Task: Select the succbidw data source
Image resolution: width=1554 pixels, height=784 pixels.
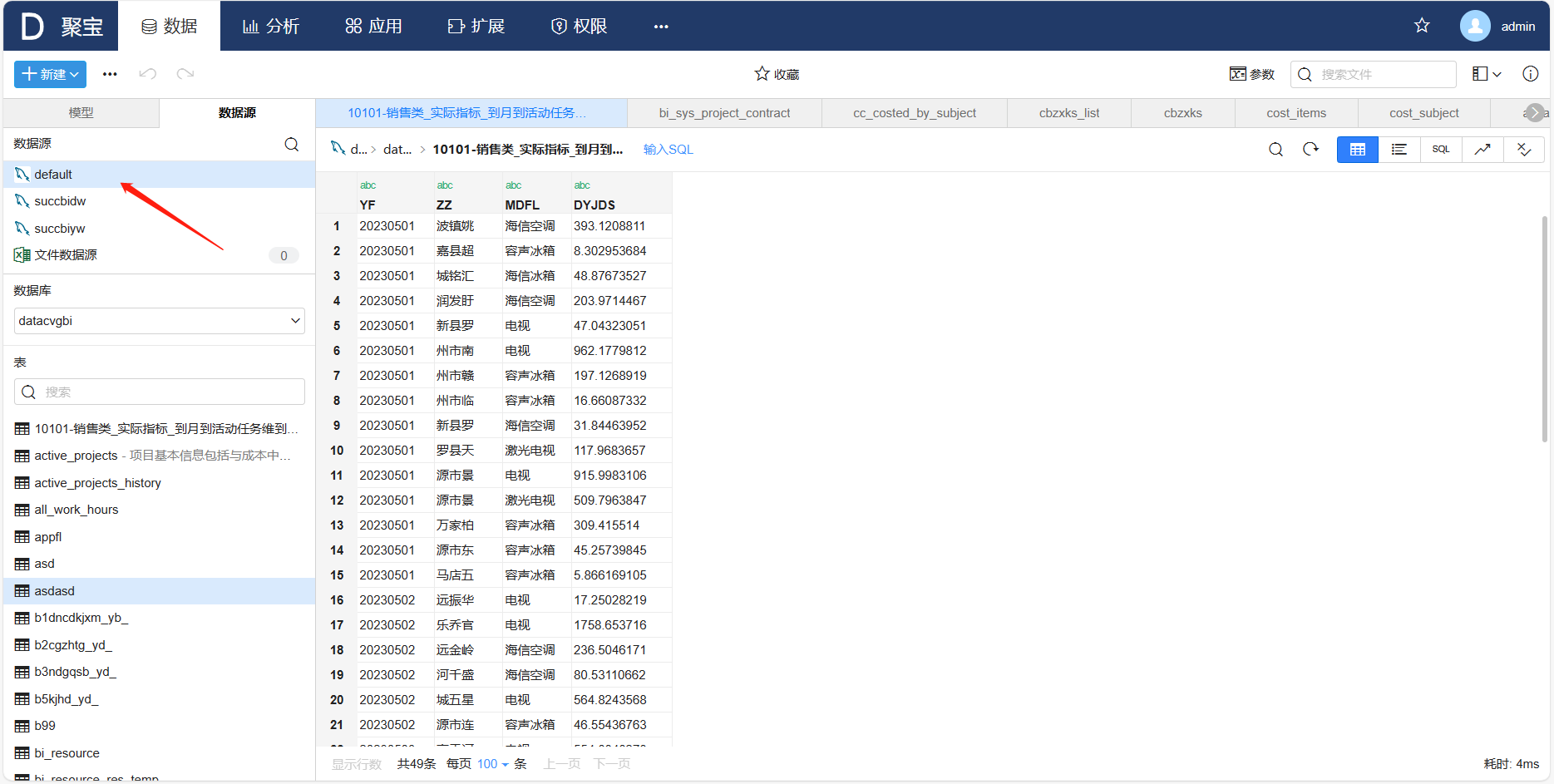Action: (x=160, y=201)
